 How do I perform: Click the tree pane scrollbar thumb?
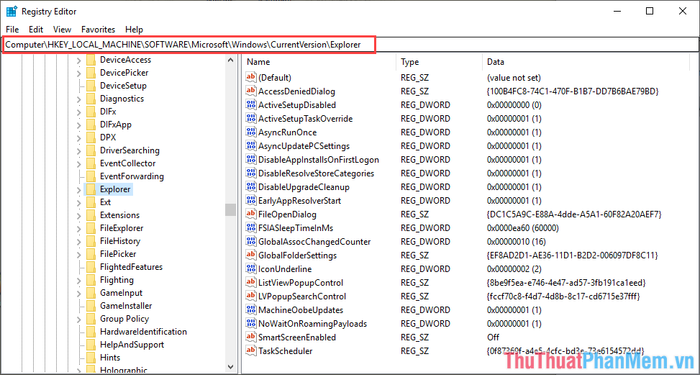[230, 209]
